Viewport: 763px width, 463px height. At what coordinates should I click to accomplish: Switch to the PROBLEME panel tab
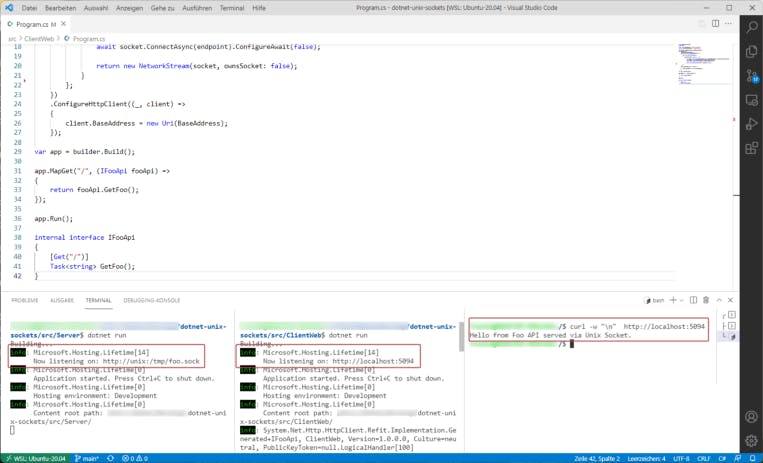[24, 300]
